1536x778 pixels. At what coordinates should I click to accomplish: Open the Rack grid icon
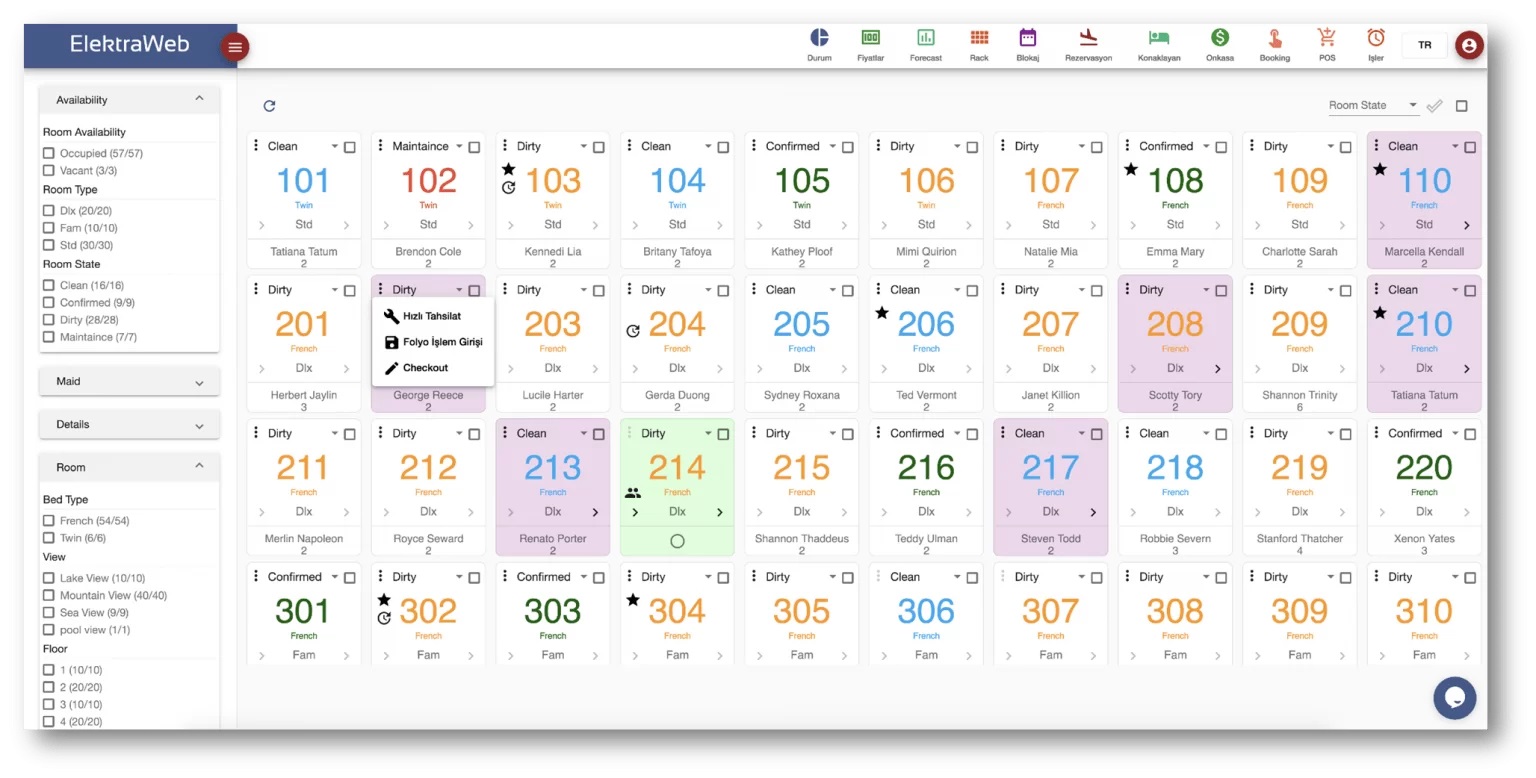point(979,38)
